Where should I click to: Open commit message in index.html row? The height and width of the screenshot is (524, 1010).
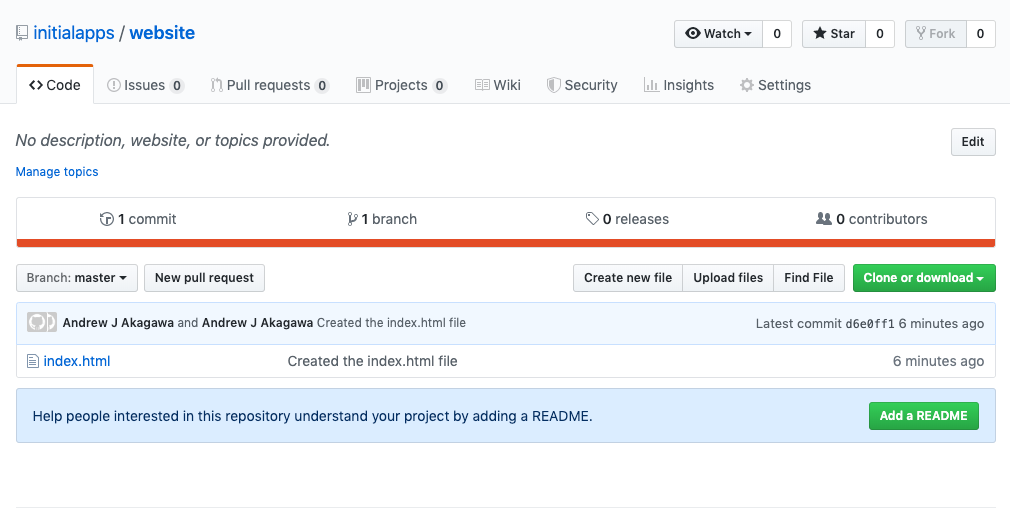(372, 361)
